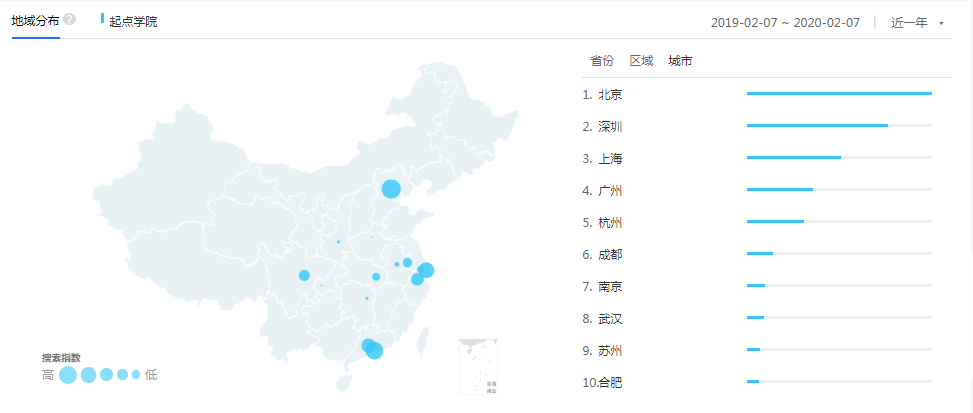Select the 地域分布 tab
Viewport: 973px width, 413px height.
click(x=35, y=20)
